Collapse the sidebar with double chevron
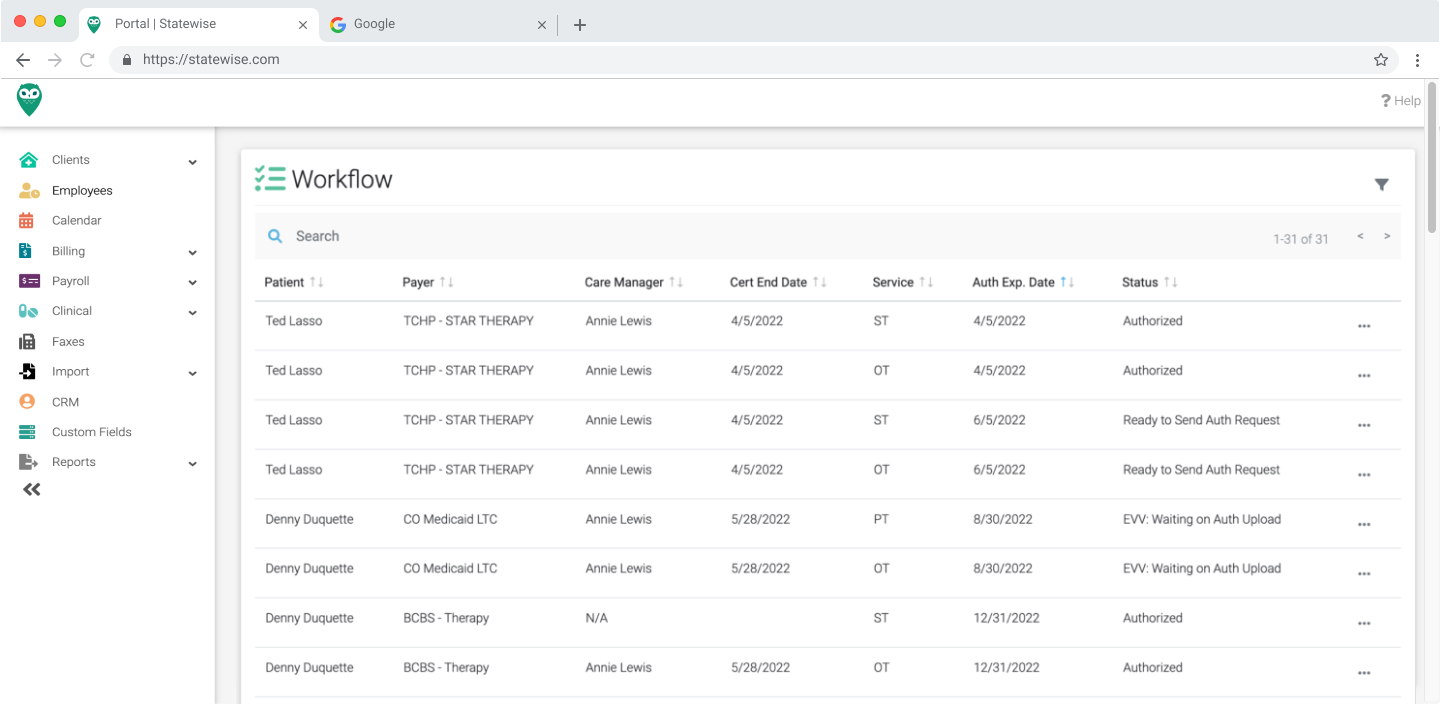The height and width of the screenshot is (704, 1440). (32, 490)
